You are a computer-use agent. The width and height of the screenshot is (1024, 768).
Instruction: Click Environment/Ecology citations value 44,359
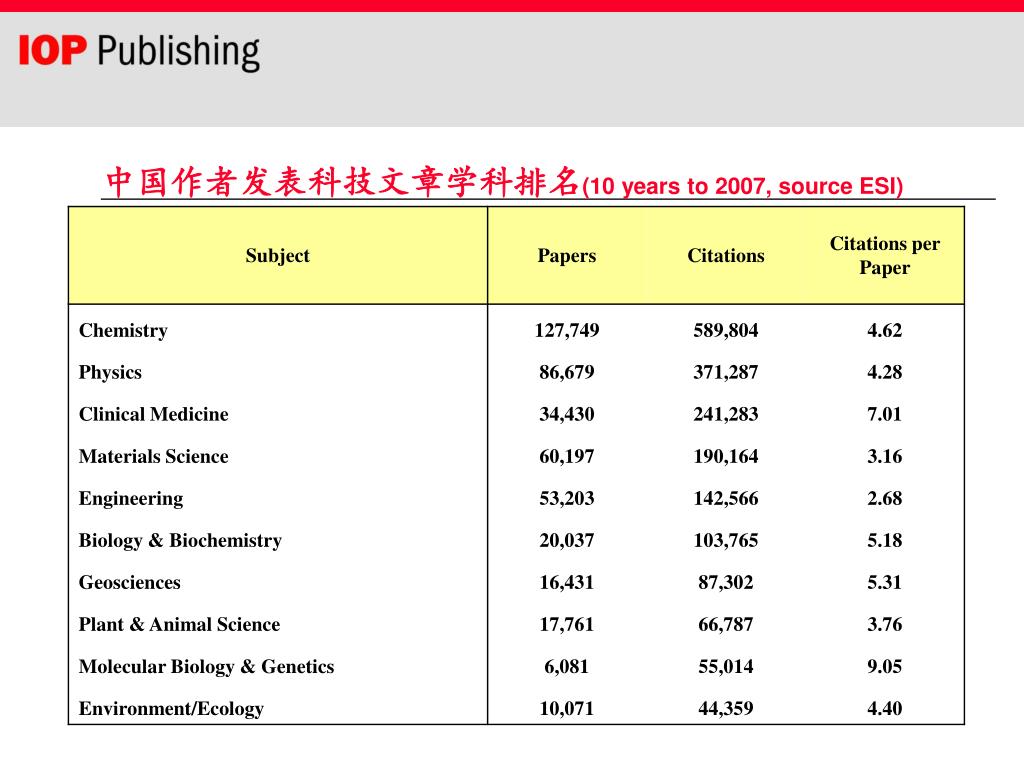tap(726, 709)
